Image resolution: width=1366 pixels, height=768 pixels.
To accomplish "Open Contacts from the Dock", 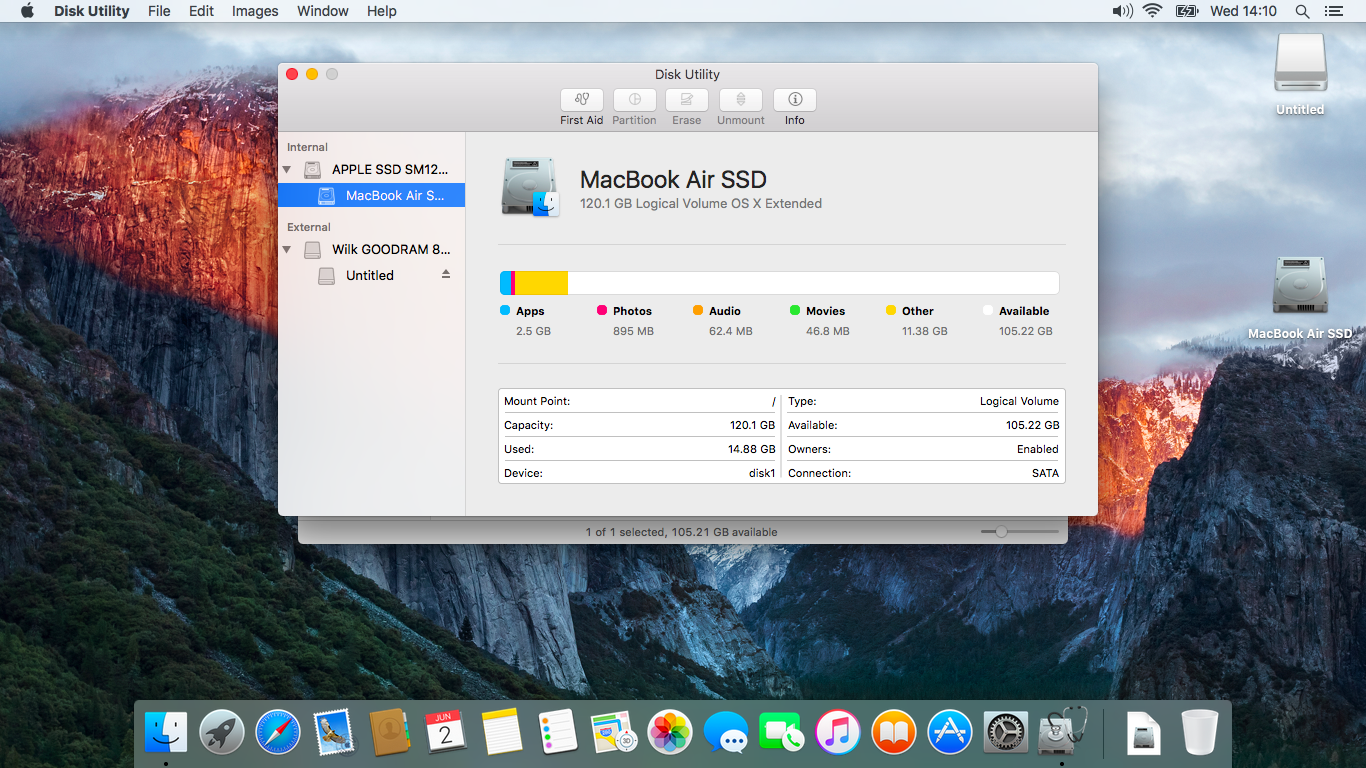I will point(390,732).
